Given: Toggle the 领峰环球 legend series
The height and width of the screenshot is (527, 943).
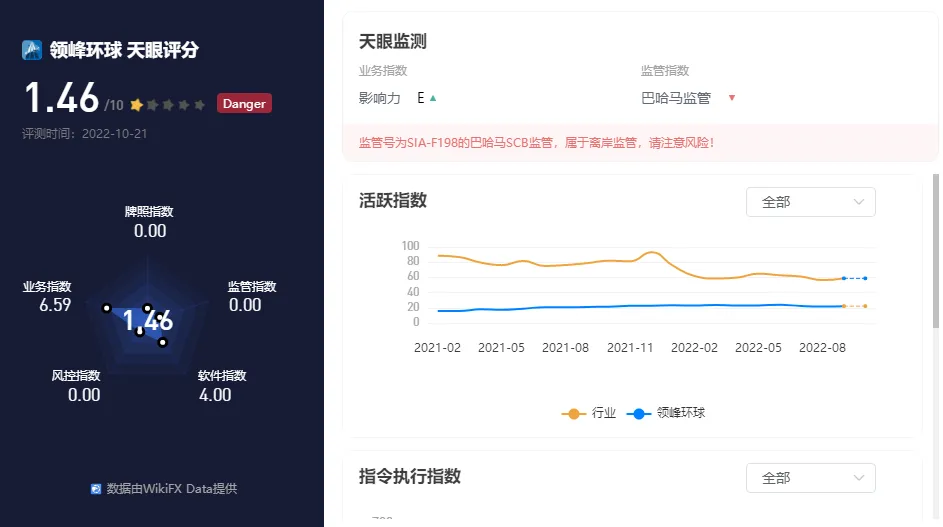Looking at the screenshot, I should point(666,413).
